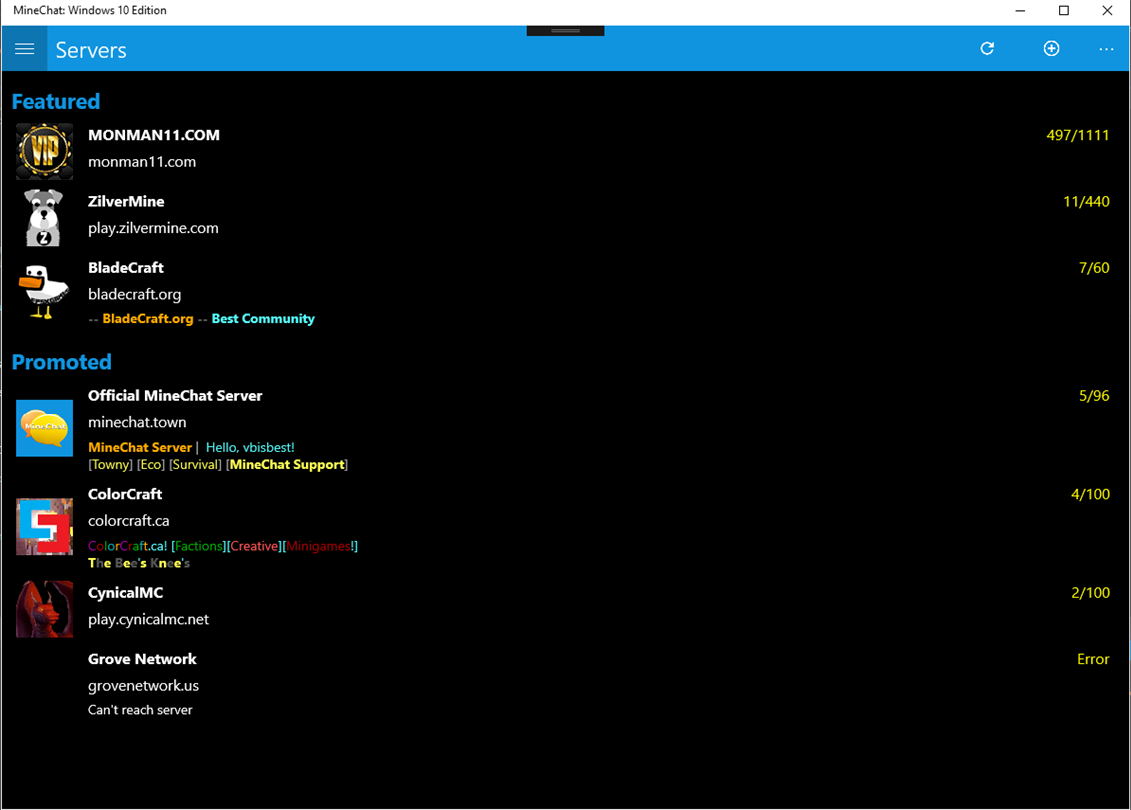Open the hamburger navigation menu
This screenshot has height=810, width=1131.
pos(25,48)
